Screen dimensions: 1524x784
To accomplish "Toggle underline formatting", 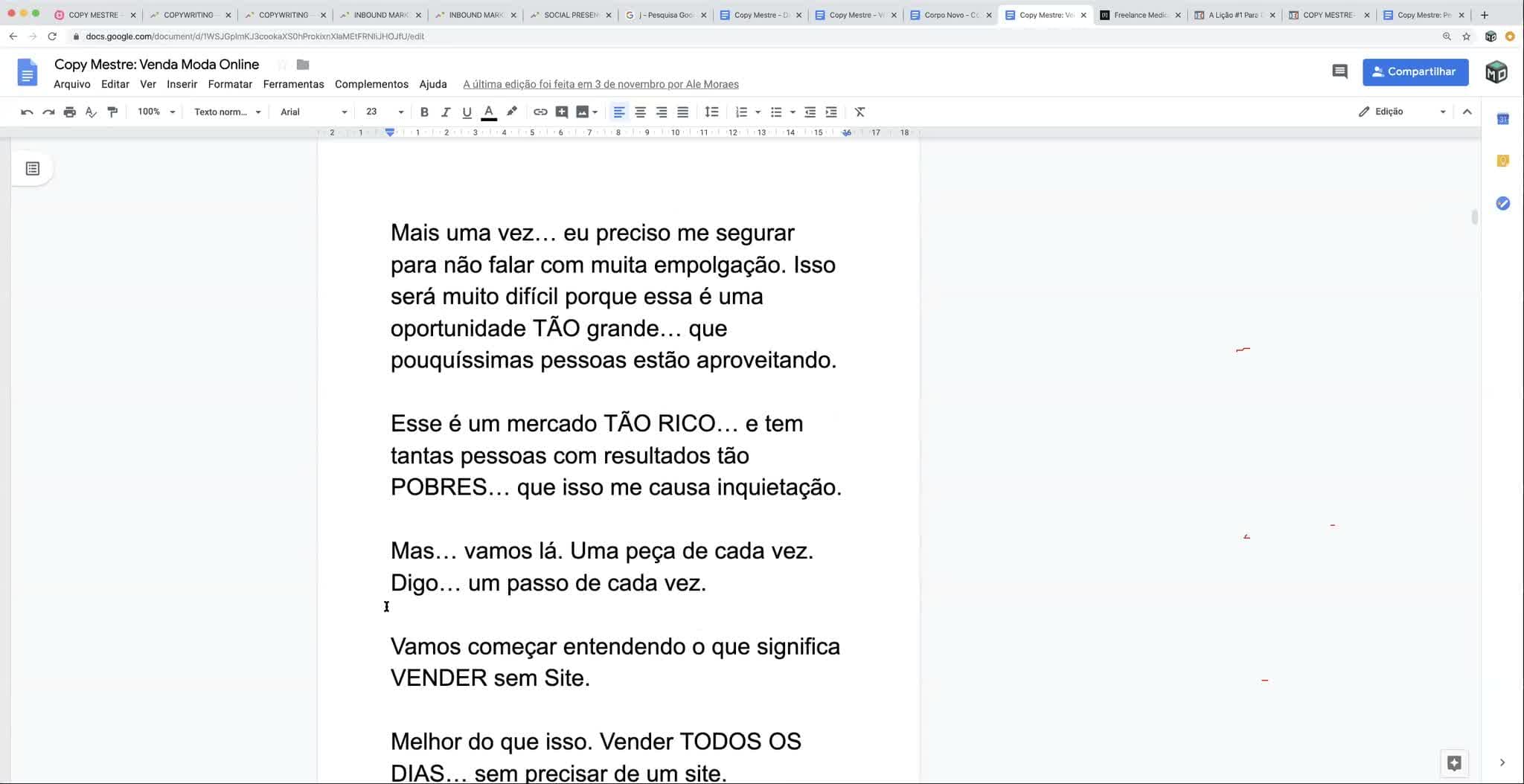I will point(467,112).
